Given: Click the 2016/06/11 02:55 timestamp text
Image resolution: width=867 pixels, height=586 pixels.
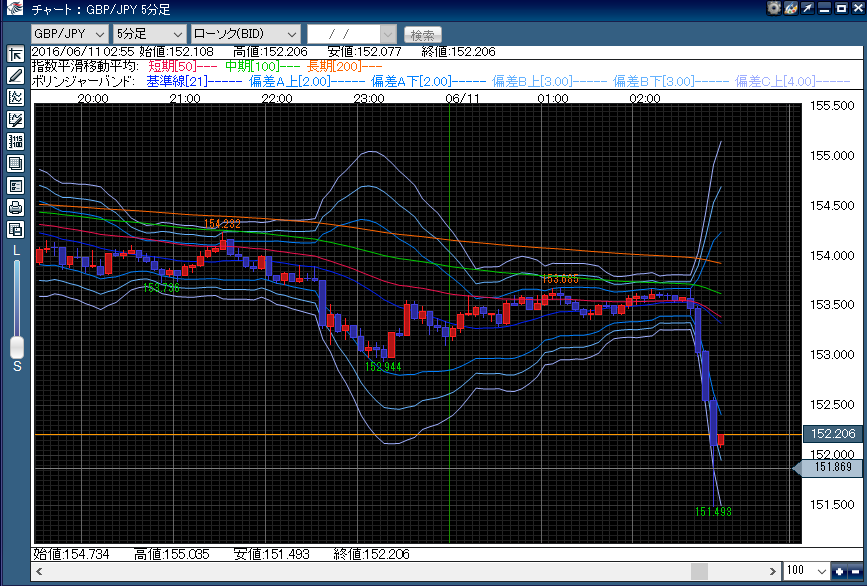Looking at the screenshot, I should coord(83,52).
